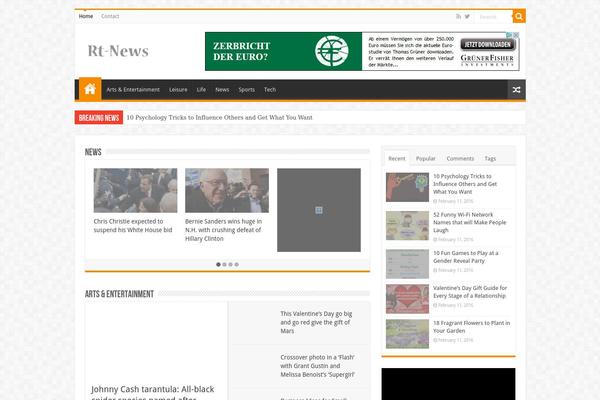Switch to the Popular tab

coord(426,158)
